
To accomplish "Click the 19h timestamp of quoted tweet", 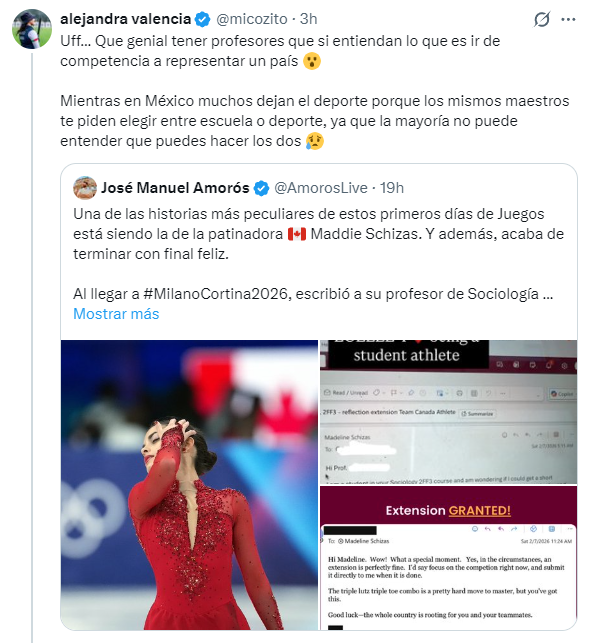I will [392, 188].
